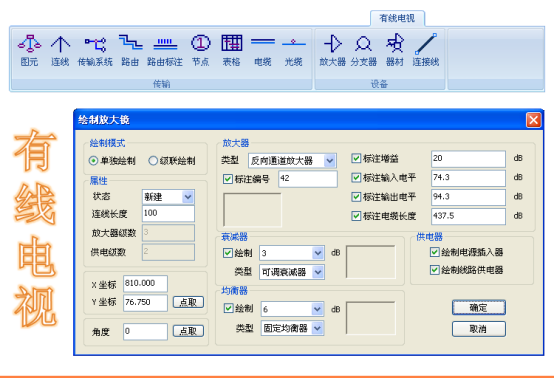554x378 pixels.
Task: Click 点取 button beside 角度
Action: (188, 331)
